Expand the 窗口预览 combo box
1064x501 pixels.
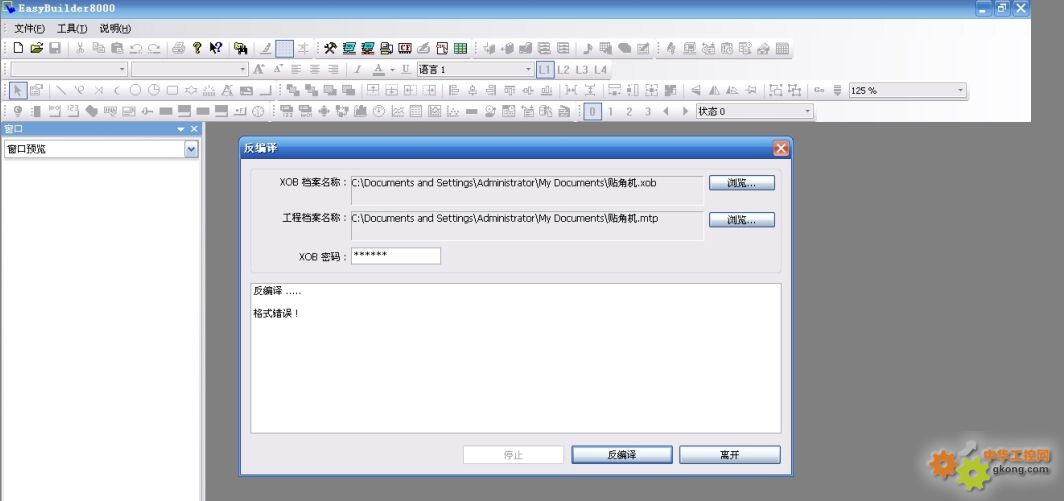coord(191,149)
